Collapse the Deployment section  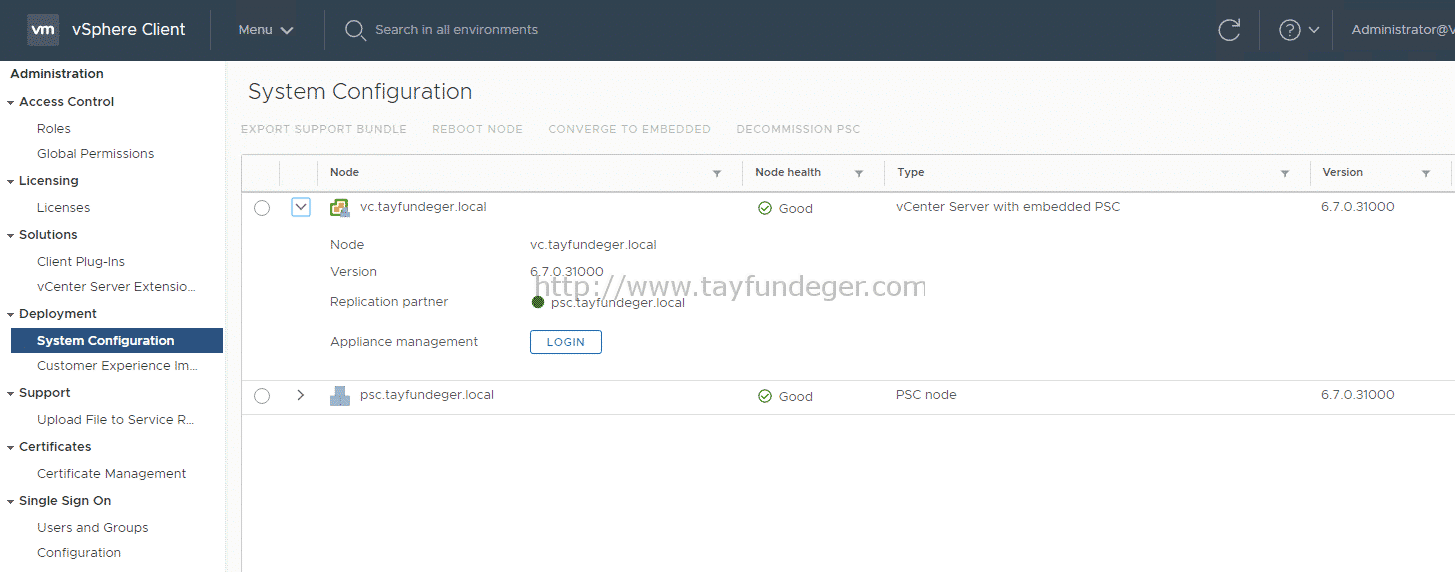click(x=10, y=314)
